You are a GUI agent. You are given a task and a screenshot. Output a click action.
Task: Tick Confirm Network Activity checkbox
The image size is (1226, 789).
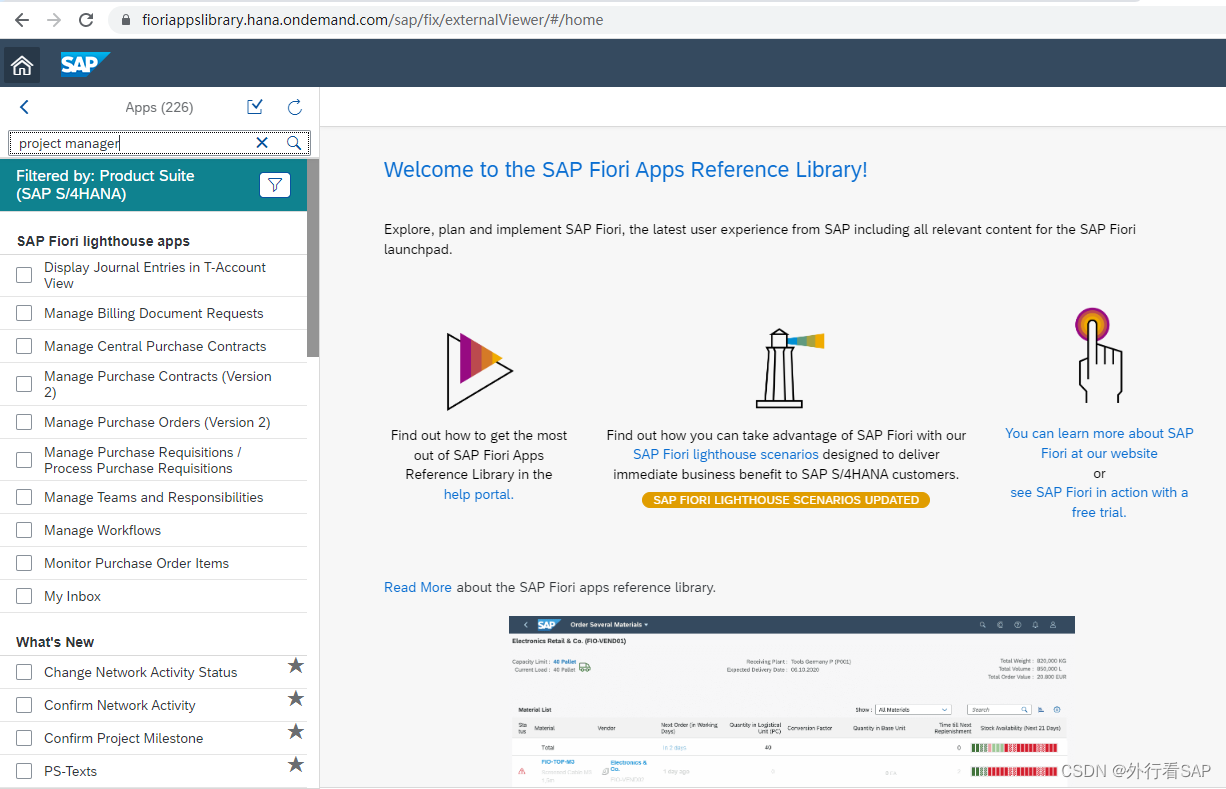coord(24,705)
